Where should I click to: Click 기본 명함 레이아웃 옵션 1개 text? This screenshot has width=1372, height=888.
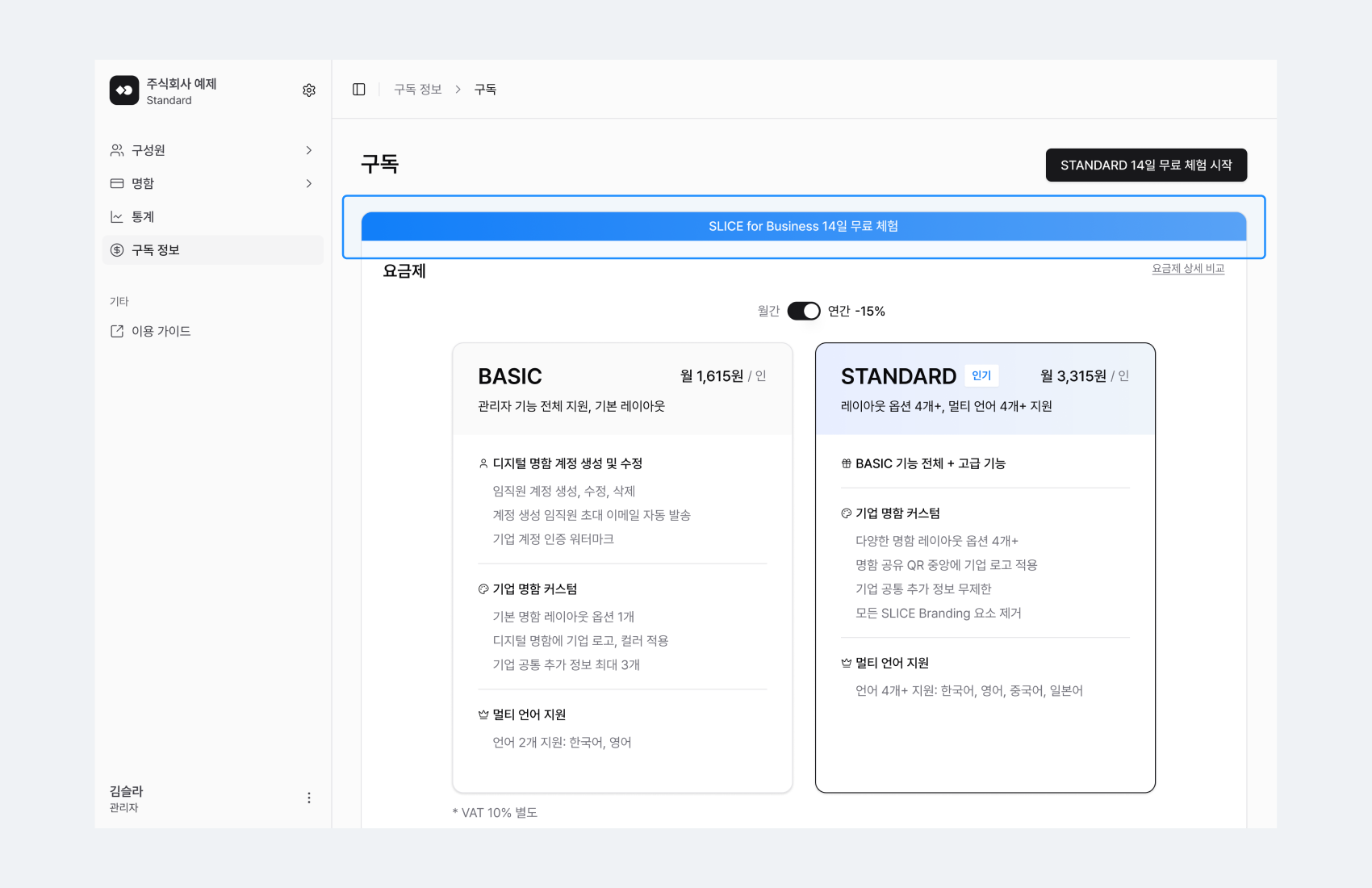coord(563,617)
